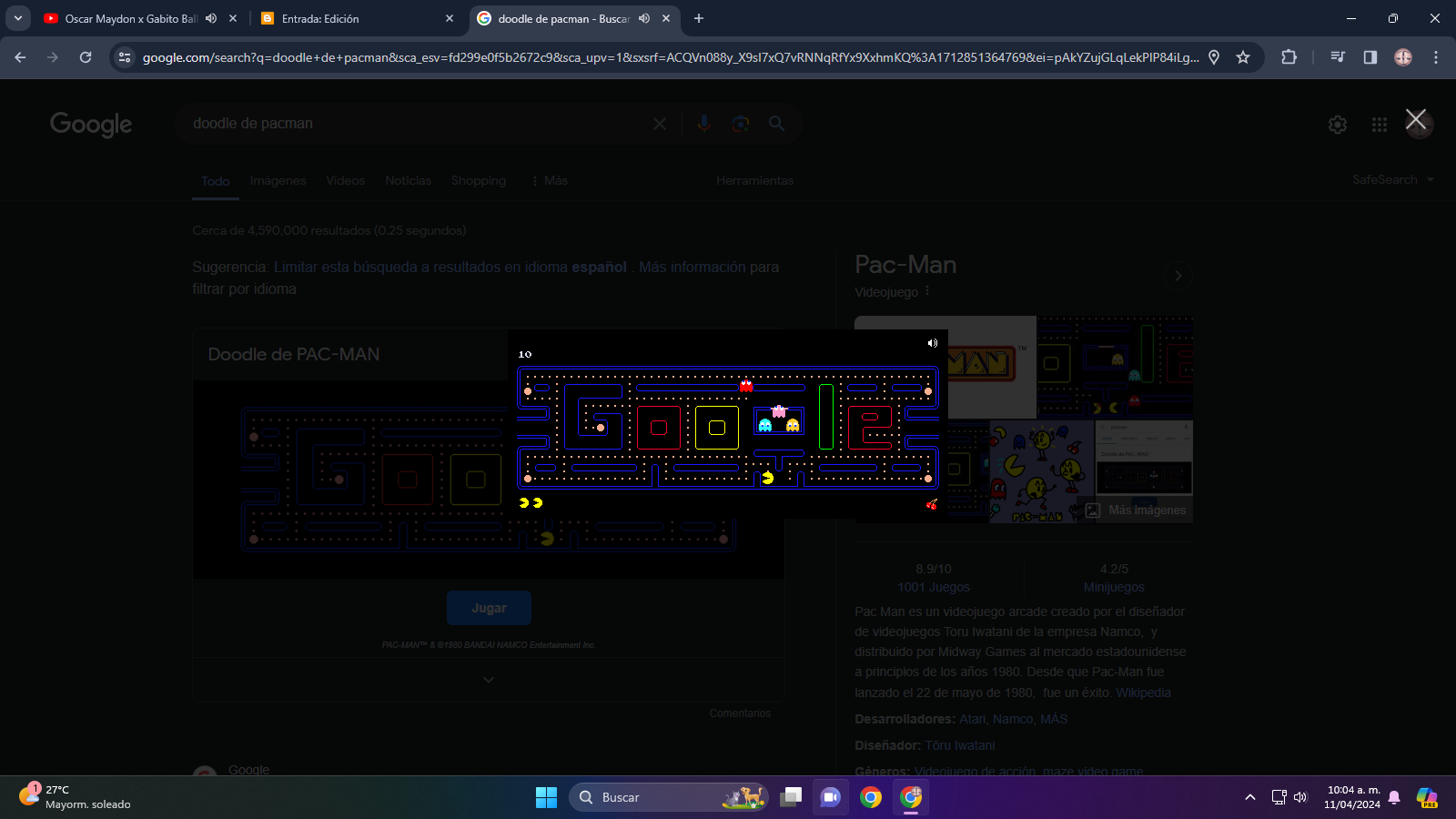This screenshot has height=819, width=1456.
Task: Open the Extensions puzzle icon
Action: coord(1289,57)
